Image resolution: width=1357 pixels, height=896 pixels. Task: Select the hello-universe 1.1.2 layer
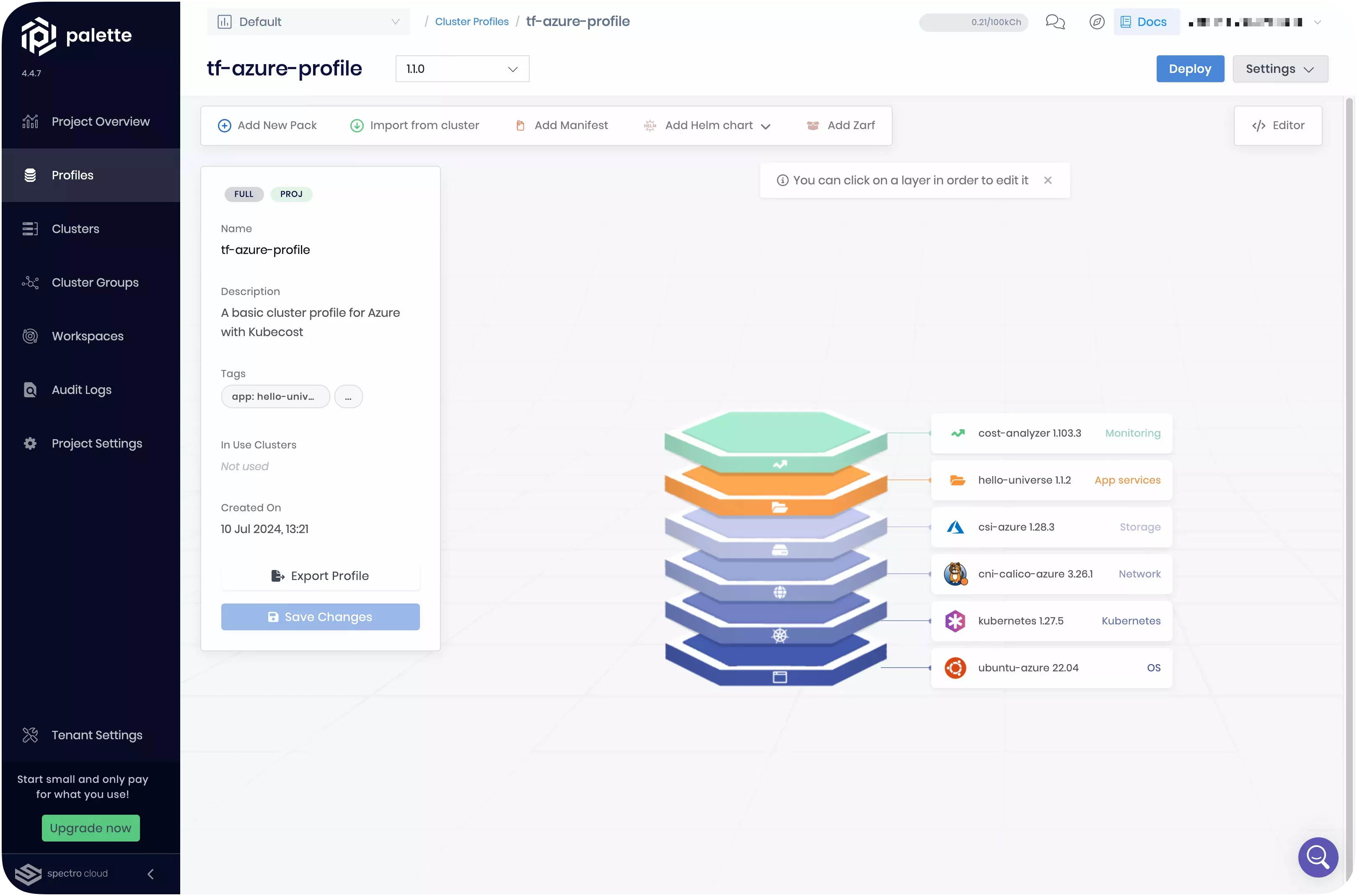(1051, 480)
